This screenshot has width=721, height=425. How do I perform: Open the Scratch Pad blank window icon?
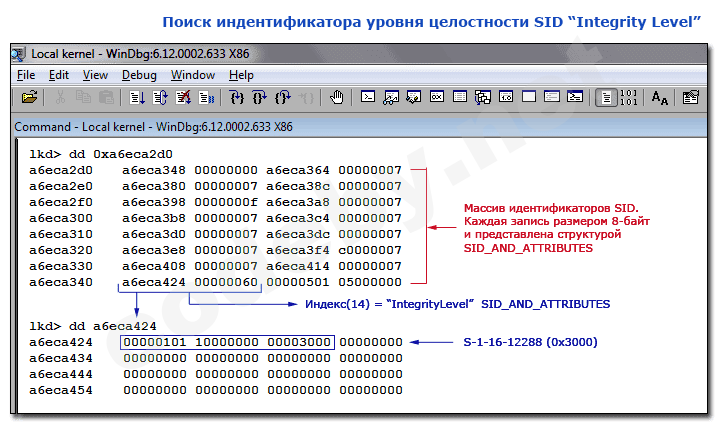coord(529,97)
